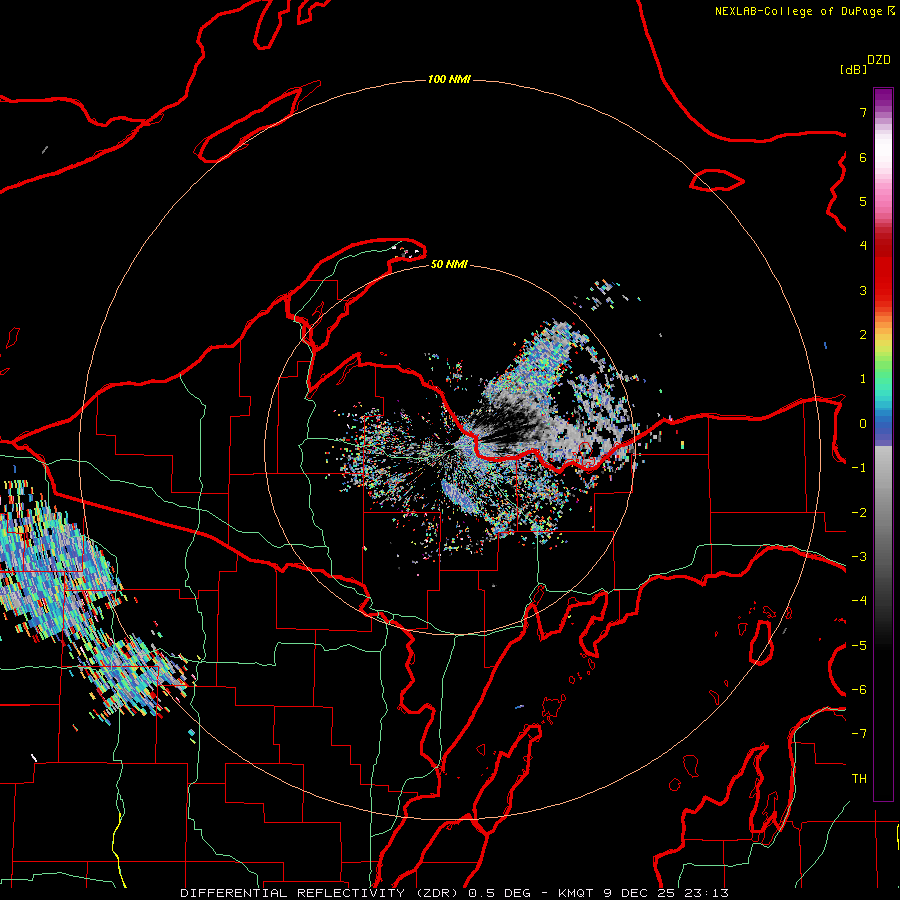The height and width of the screenshot is (900, 900).
Task: Click the -3 value on the color scale
Action: pos(859,557)
